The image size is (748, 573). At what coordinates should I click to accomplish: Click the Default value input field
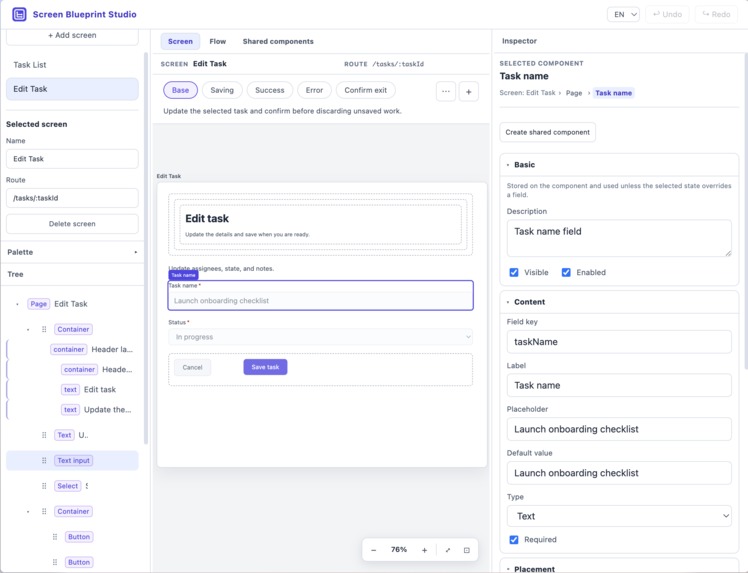[x=619, y=473]
